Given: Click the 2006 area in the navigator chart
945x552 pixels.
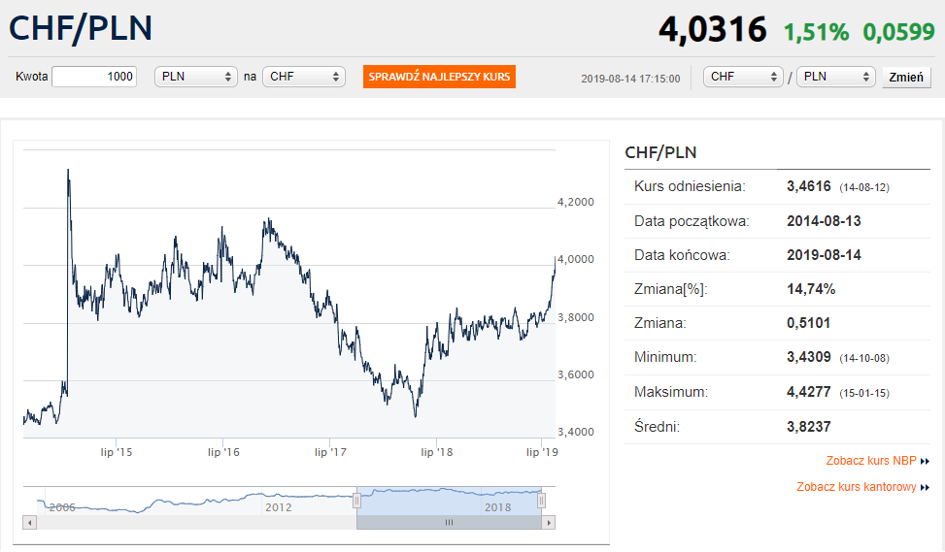Looking at the screenshot, I should [62, 506].
